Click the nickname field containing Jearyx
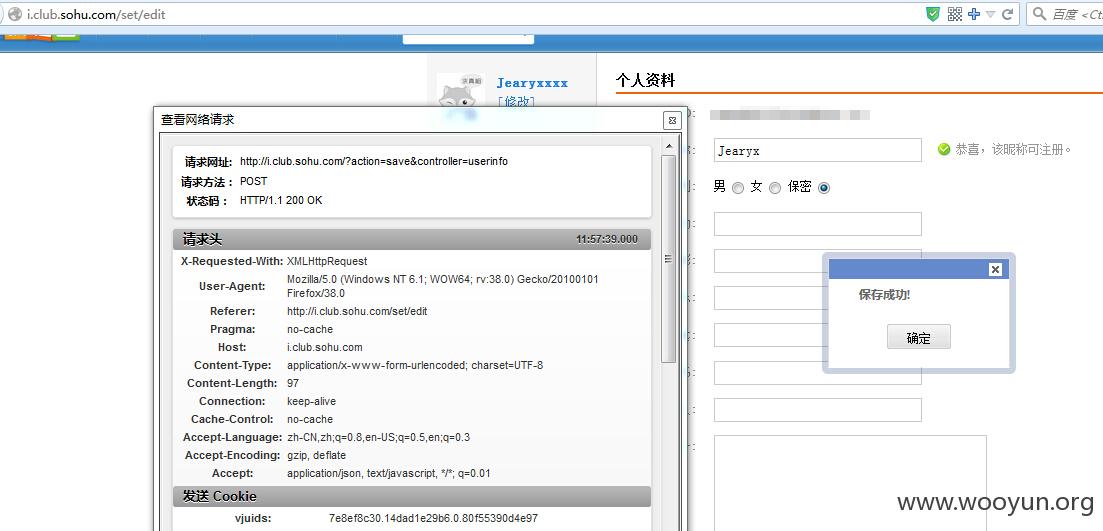The width and height of the screenshot is (1103, 531). tap(817, 151)
